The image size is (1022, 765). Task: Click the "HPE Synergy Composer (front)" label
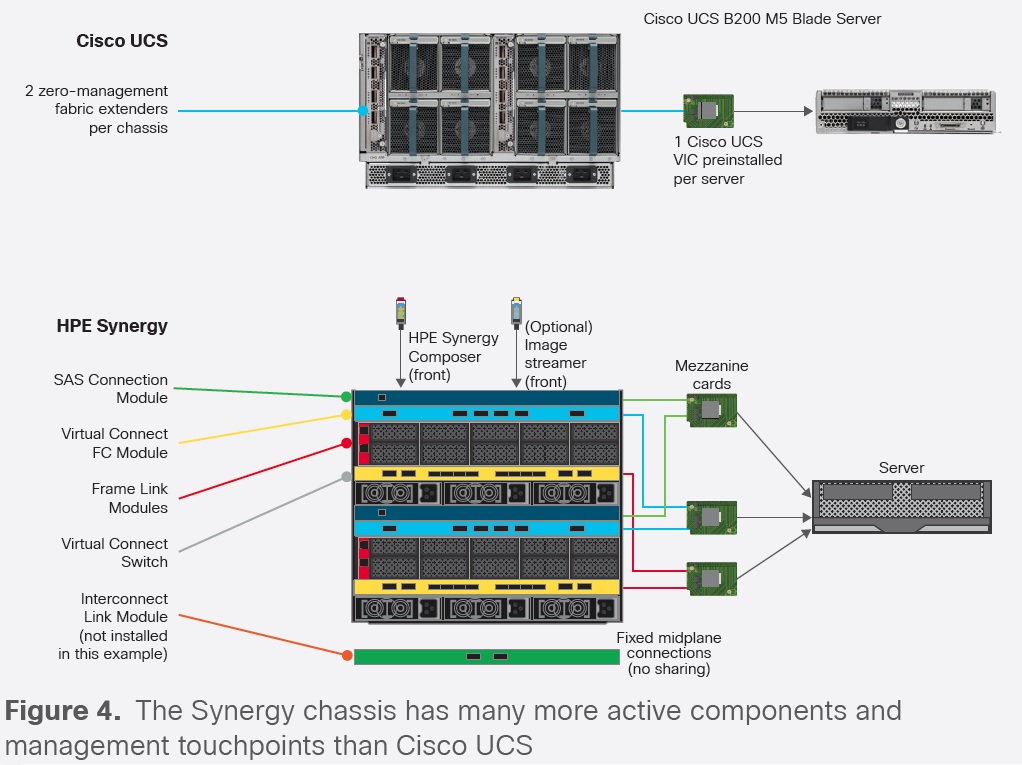(x=453, y=356)
